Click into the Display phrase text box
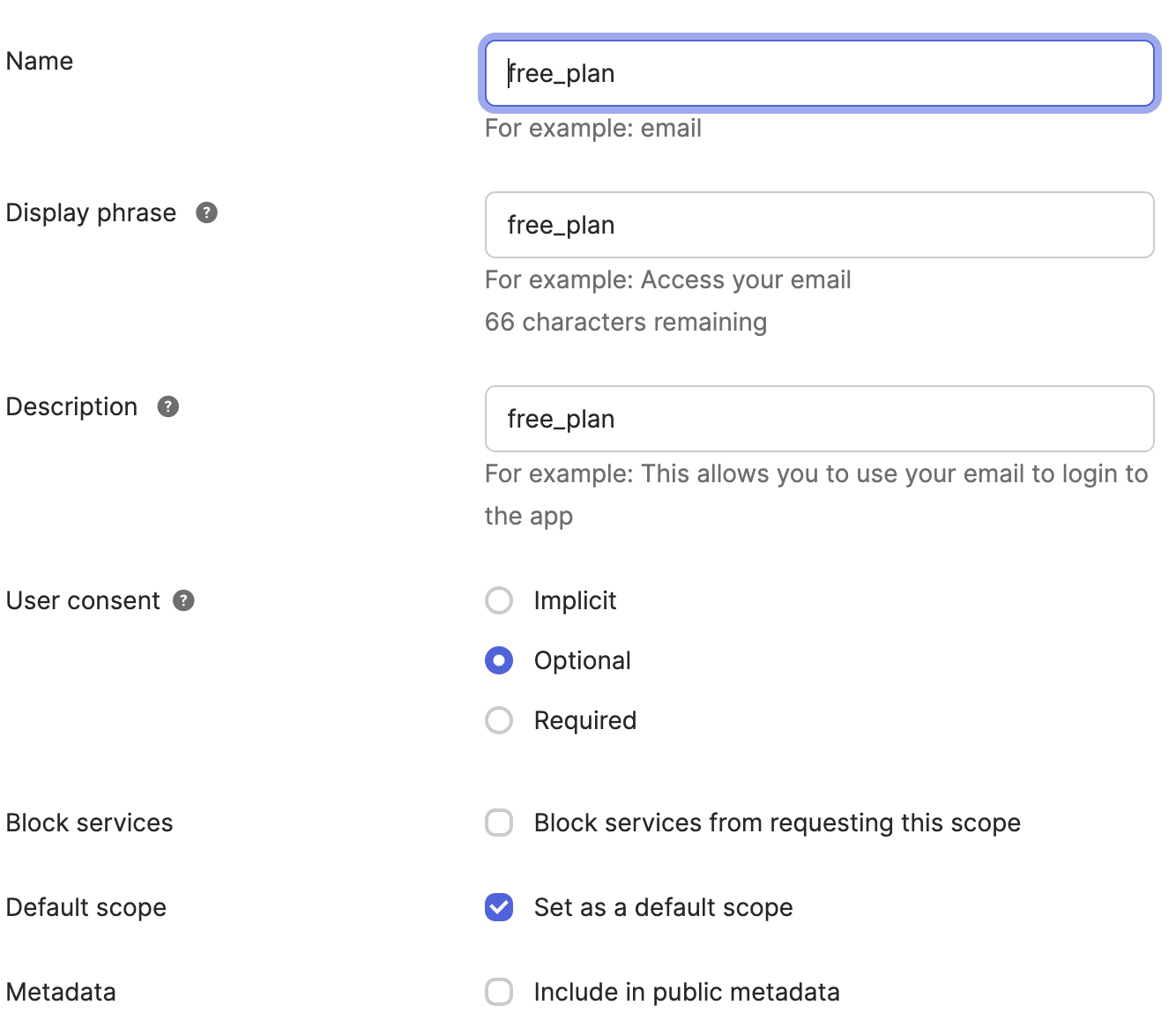The image size is (1176, 1035). (x=820, y=225)
